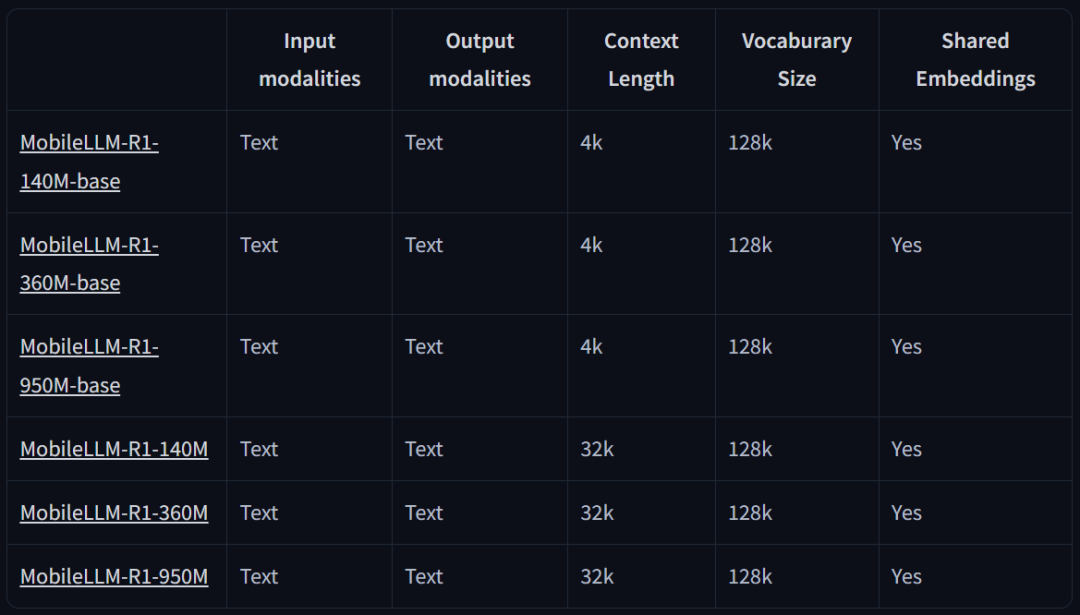
Task: Select the 128k vocabulary cell for MobileLLM-R1-950M
Action: (750, 577)
